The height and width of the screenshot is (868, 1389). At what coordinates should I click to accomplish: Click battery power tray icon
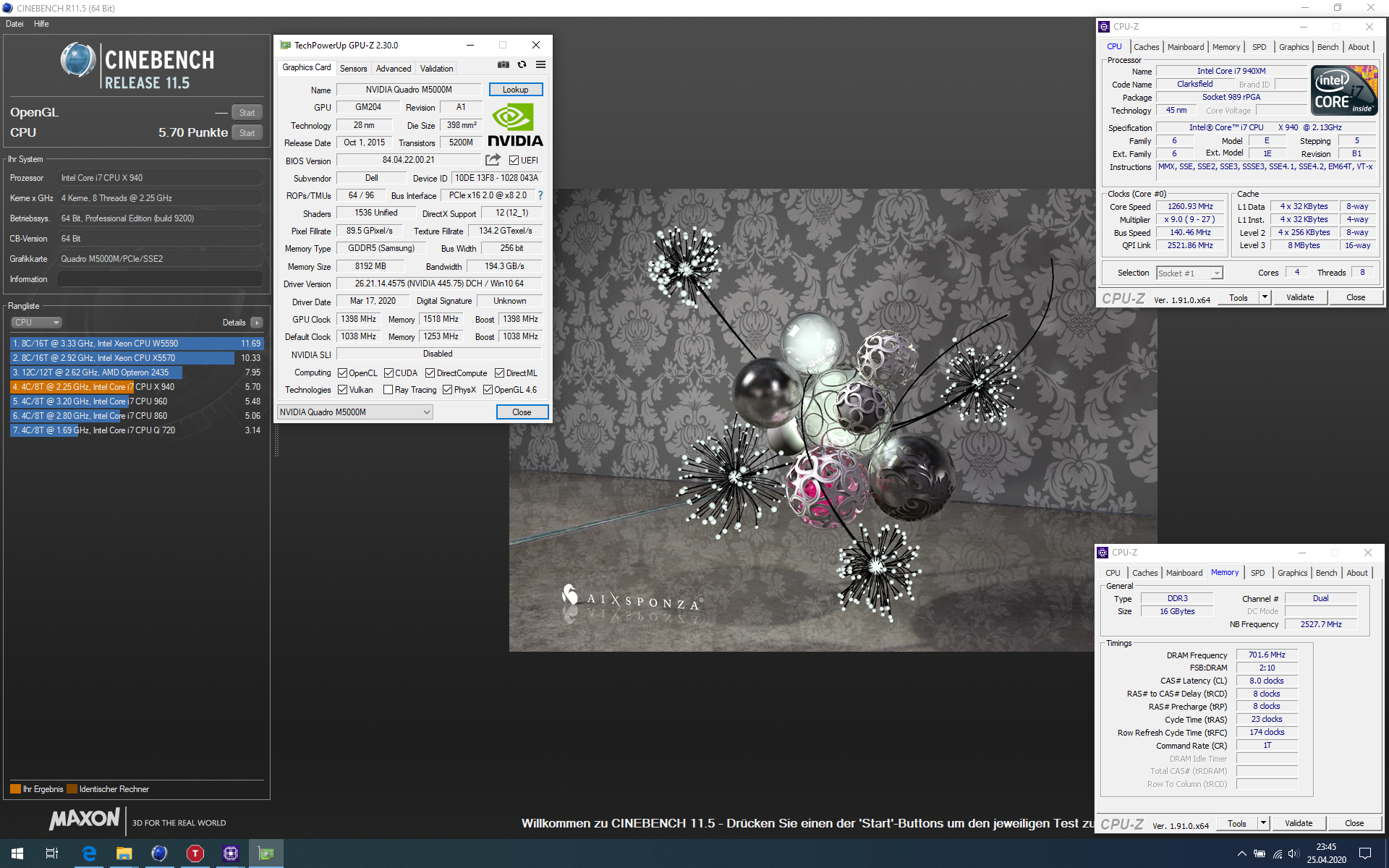pos(1260,854)
